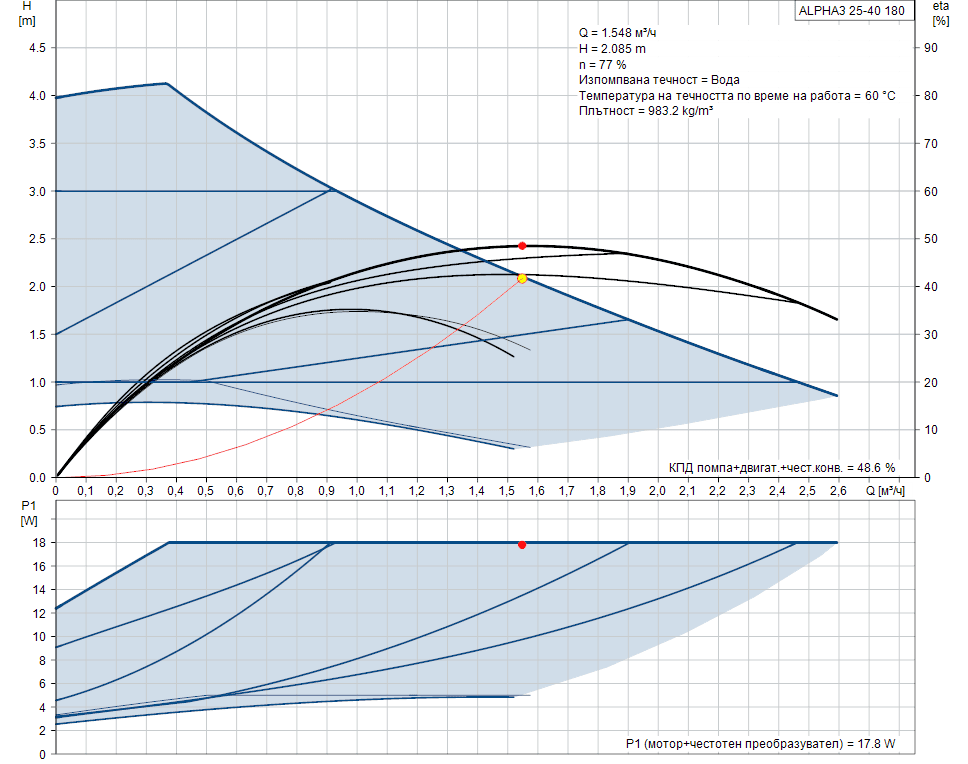The height and width of the screenshot is (764, 968).
Task: Click the eta [%] axis title
Action: click(940, 13)
